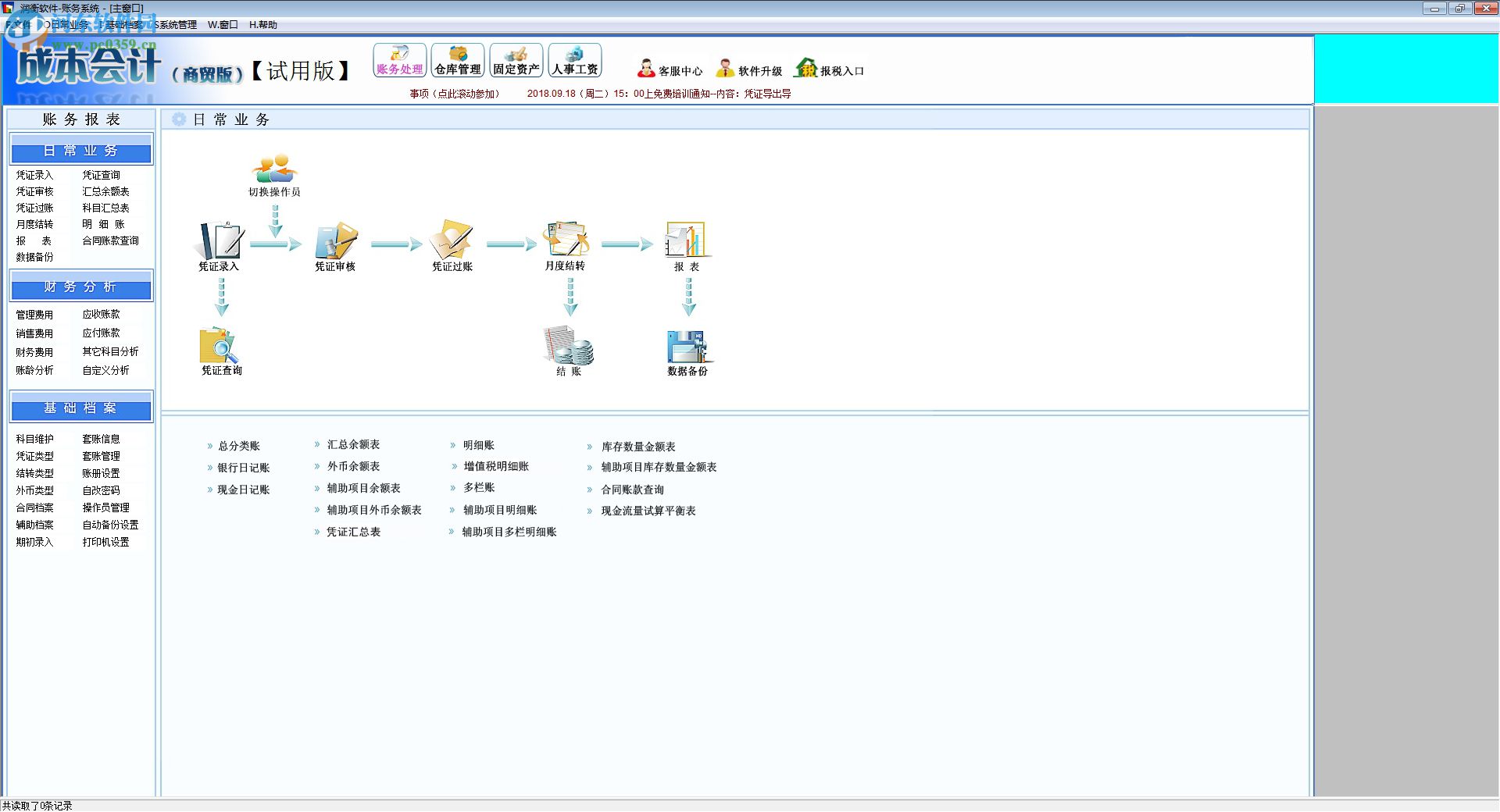Viewport: 1500px width, 812px height.
Task: Open the 数据备份 flowchart icon
Action: [x=687, y=353]
